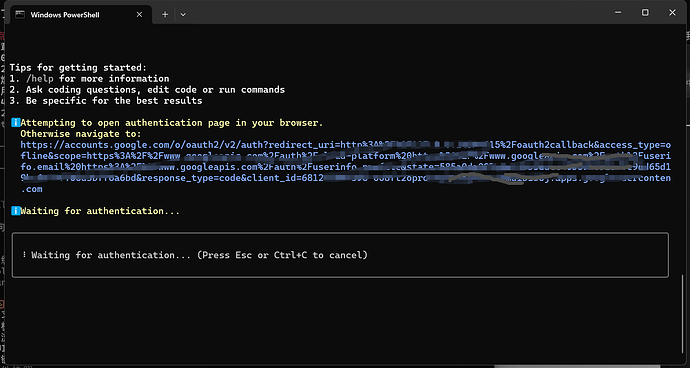Viewport: 690px width, 368px height.
Task: Click URL line starting with fline&scope
Action: point(346,156)
